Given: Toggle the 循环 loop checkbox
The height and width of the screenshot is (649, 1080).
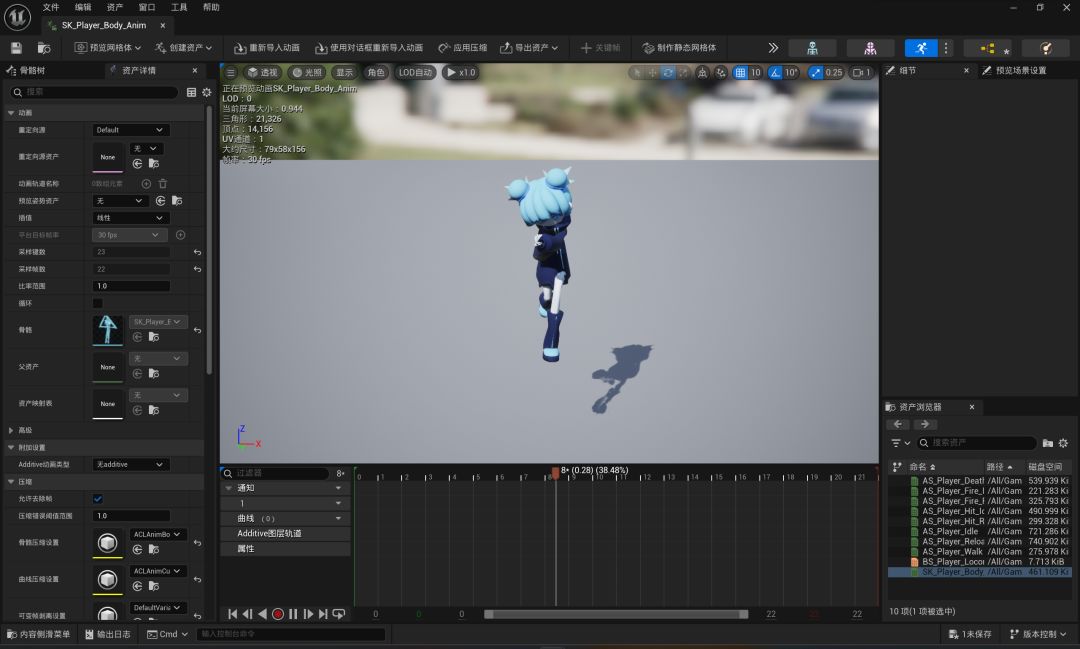Looking at the screenshot, I should tap(98, 303).
